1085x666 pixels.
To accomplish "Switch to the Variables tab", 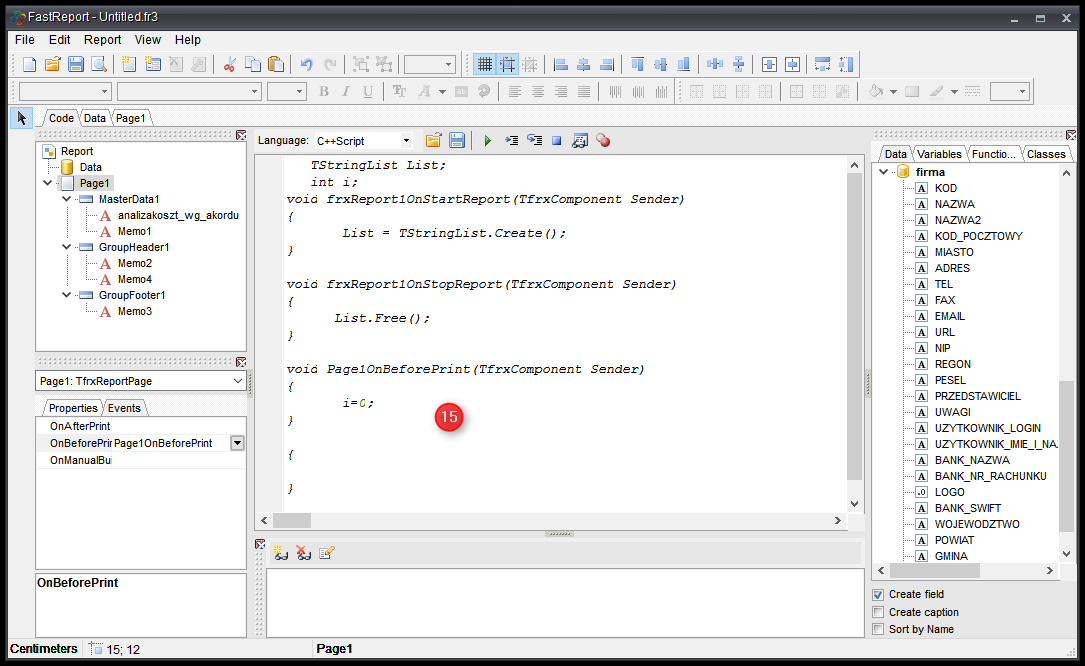I will [x=939, y=154].
